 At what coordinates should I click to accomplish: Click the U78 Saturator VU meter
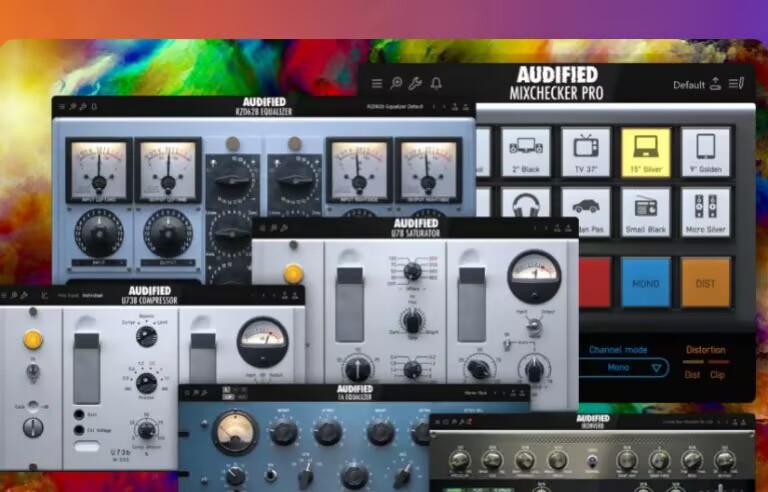point(534,276)
